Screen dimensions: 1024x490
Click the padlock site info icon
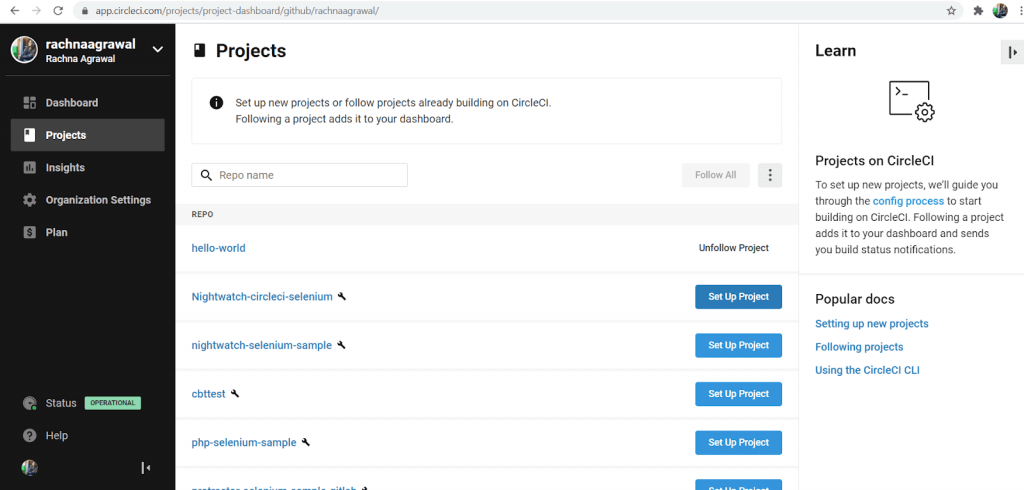pos(84,11)
